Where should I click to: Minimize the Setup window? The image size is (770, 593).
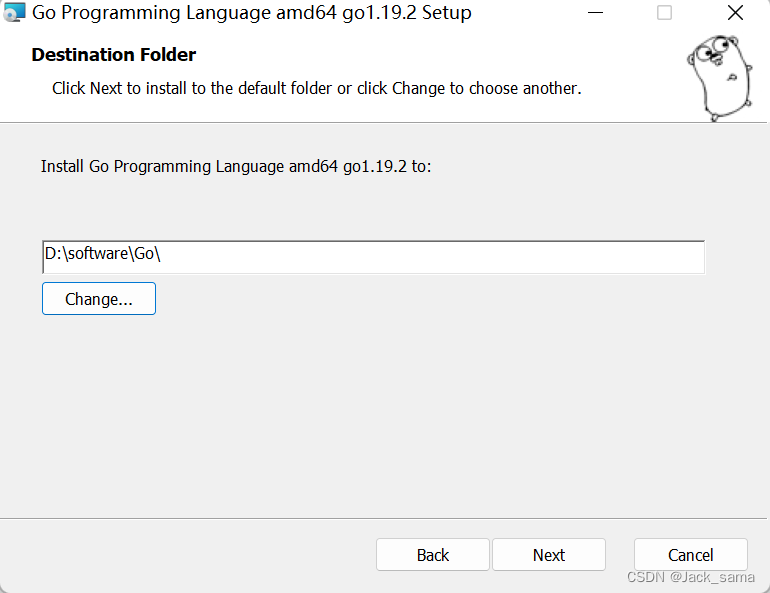pyautogui.click(x=595, y=12)
